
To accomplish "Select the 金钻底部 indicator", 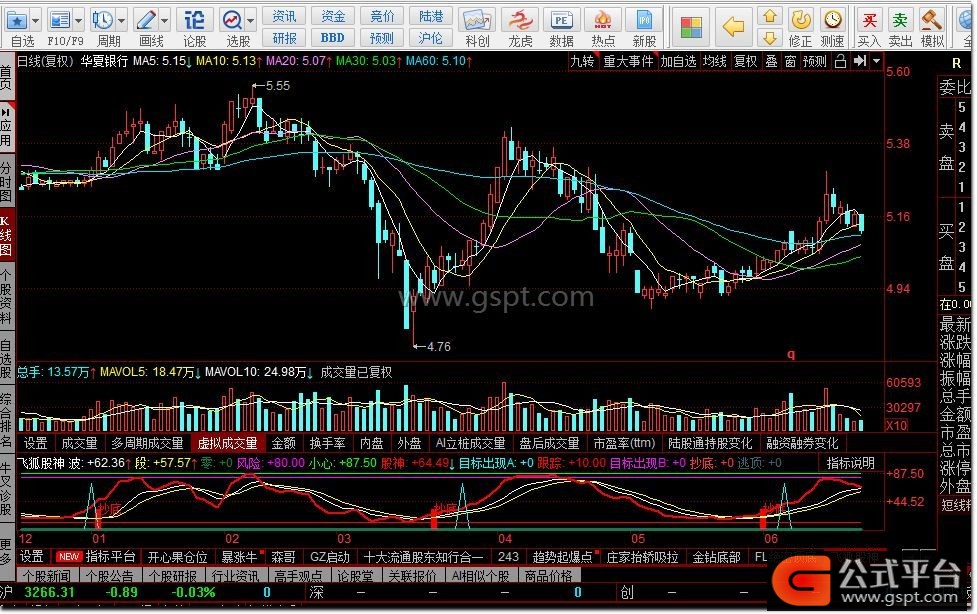I will pos(716,557).
